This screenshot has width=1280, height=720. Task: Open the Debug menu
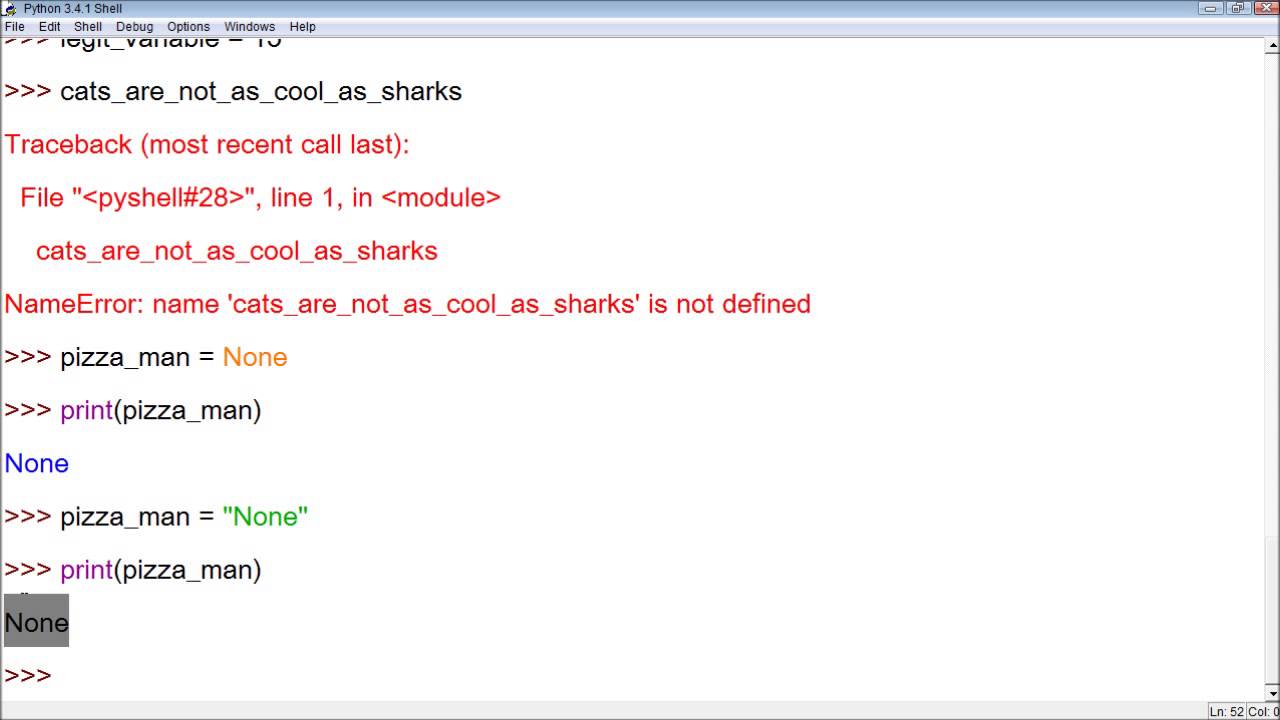pos(134,26)
